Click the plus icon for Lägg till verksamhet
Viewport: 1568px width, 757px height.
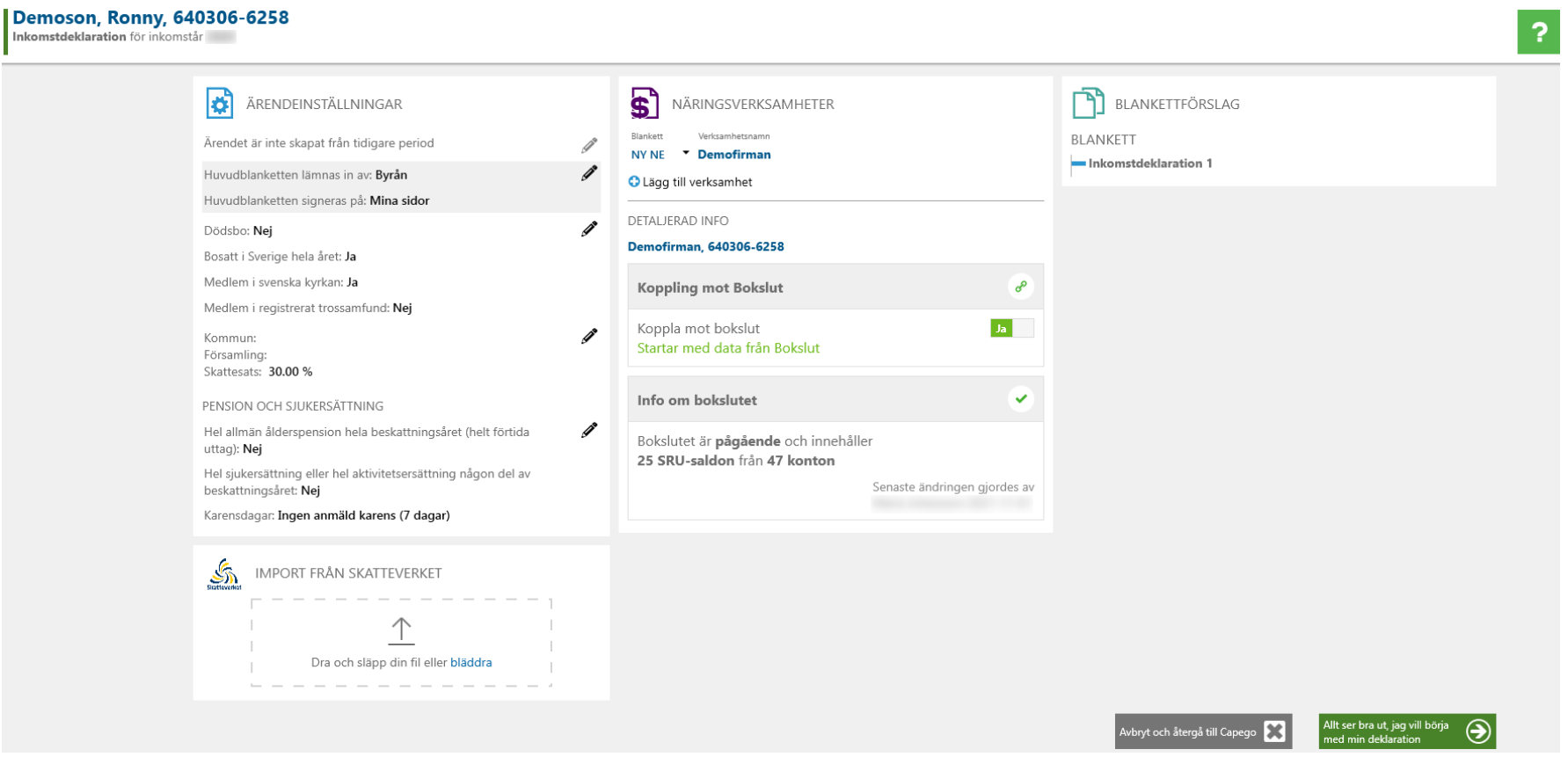pos(634,182)
